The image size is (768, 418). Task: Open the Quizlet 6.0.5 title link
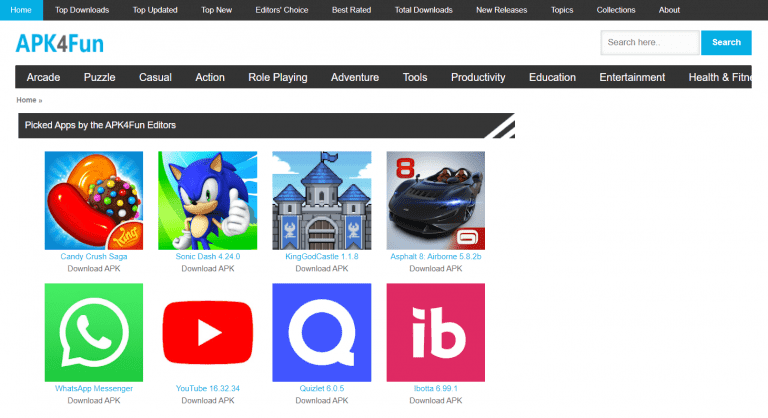pyautogui.click(x=322, y=388)
